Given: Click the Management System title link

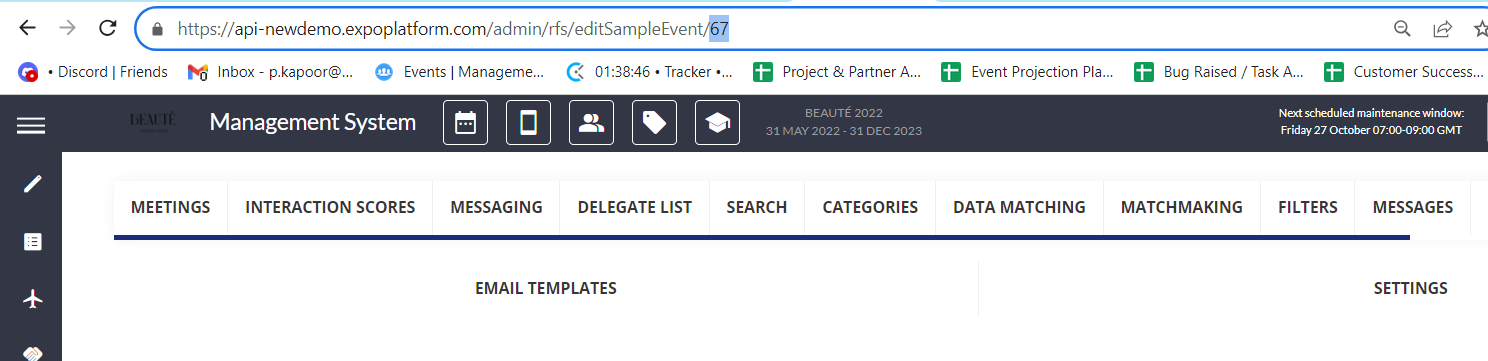Looking at the screenshot, I should [x=313, y=123].
